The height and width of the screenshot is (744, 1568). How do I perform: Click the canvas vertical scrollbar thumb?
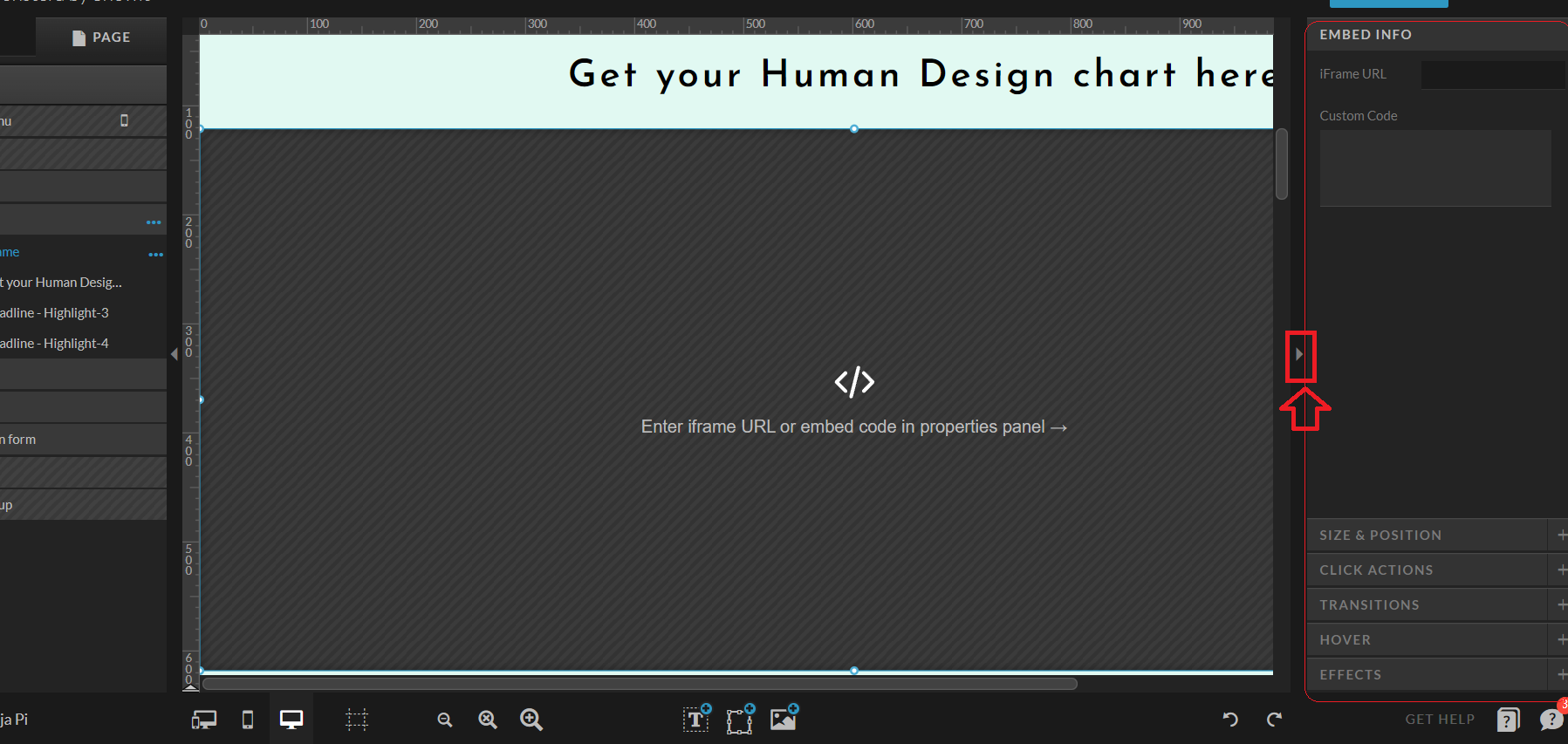1282,164
